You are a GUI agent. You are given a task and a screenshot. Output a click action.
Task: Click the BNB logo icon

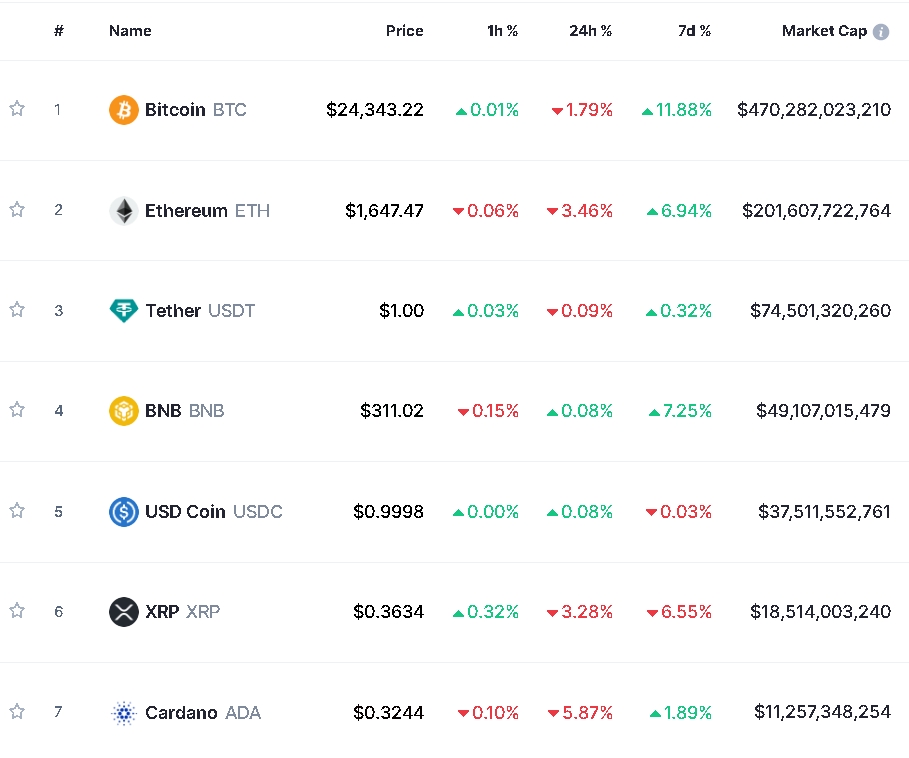(x=124, y=411)
